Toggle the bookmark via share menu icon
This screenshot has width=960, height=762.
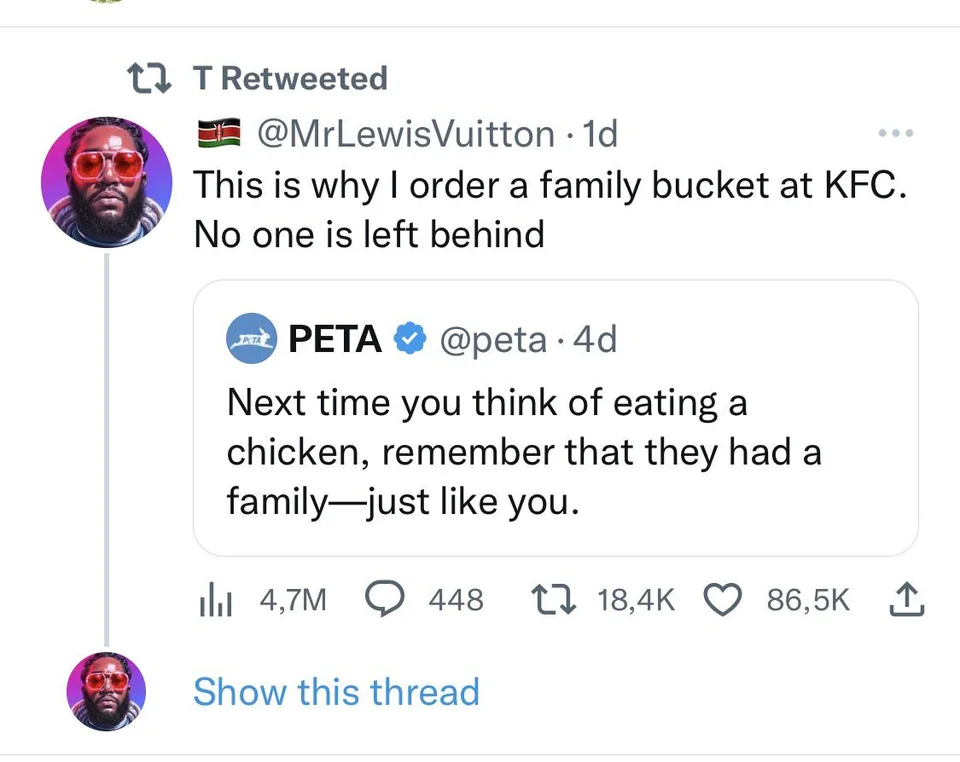point(906,599)
